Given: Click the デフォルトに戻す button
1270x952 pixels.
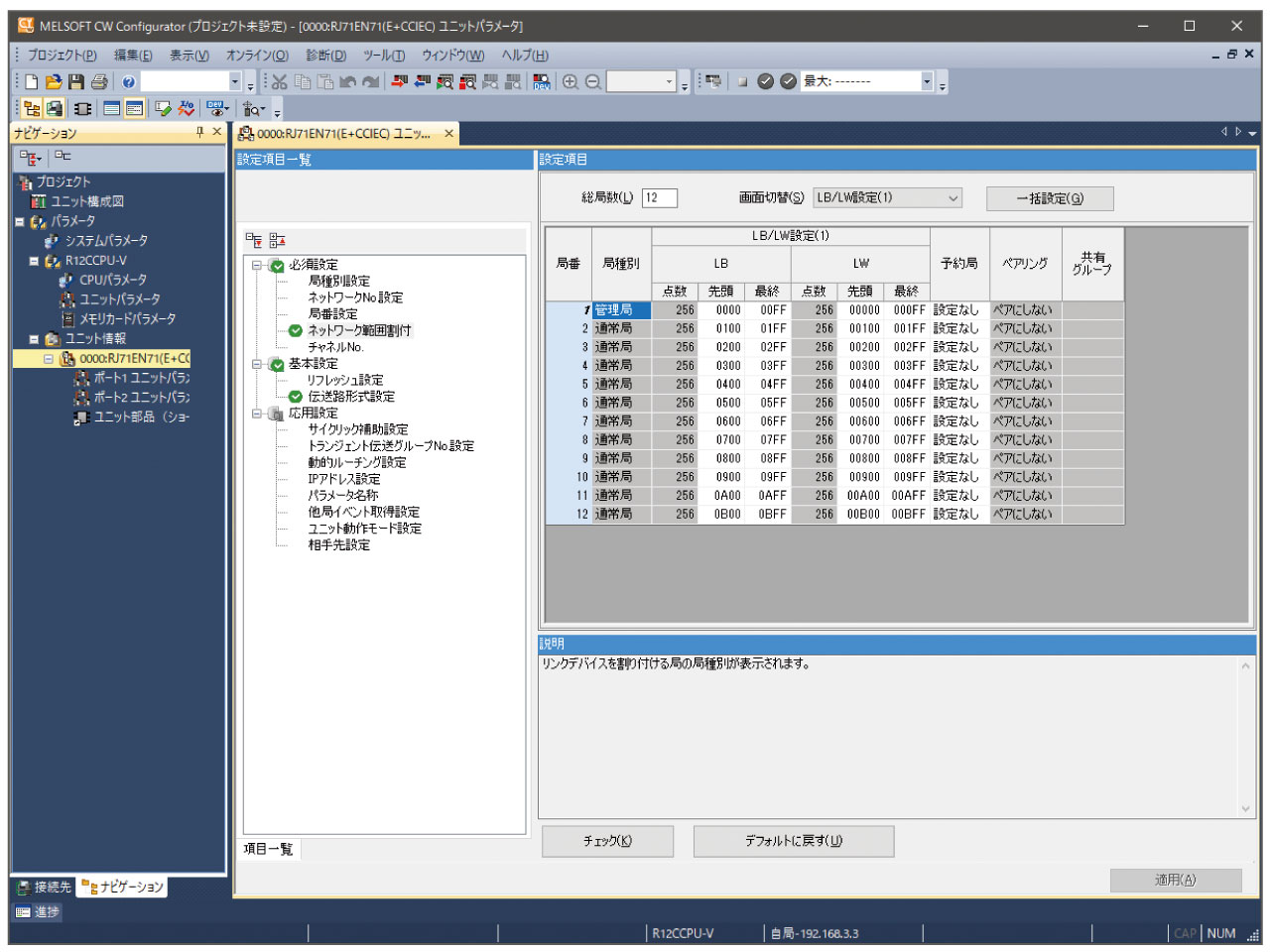Looking at the screenshot, I should pos(793,841).
